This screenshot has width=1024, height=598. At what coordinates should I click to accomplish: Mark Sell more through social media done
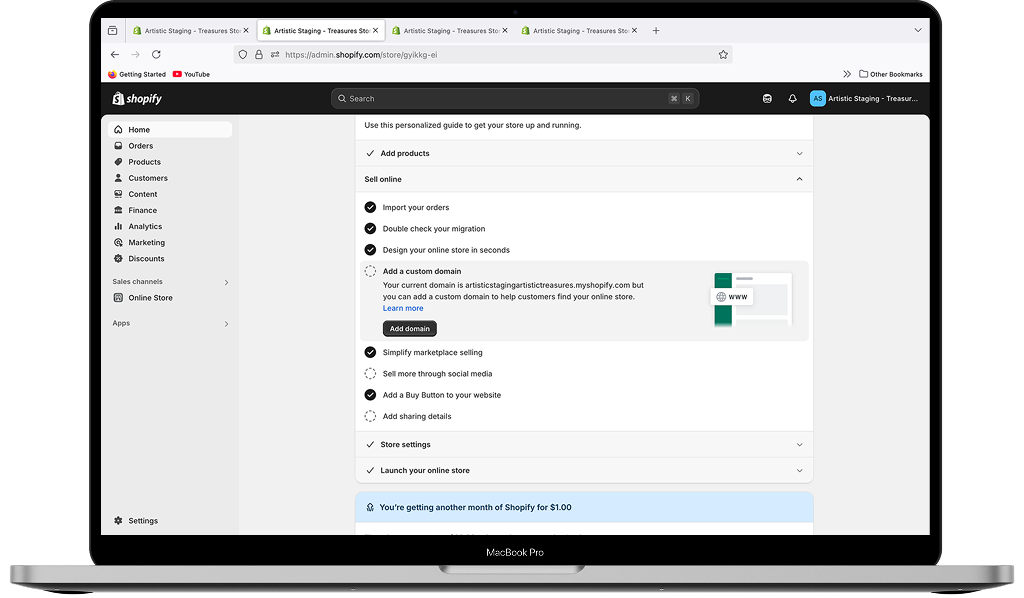(370, 373)
